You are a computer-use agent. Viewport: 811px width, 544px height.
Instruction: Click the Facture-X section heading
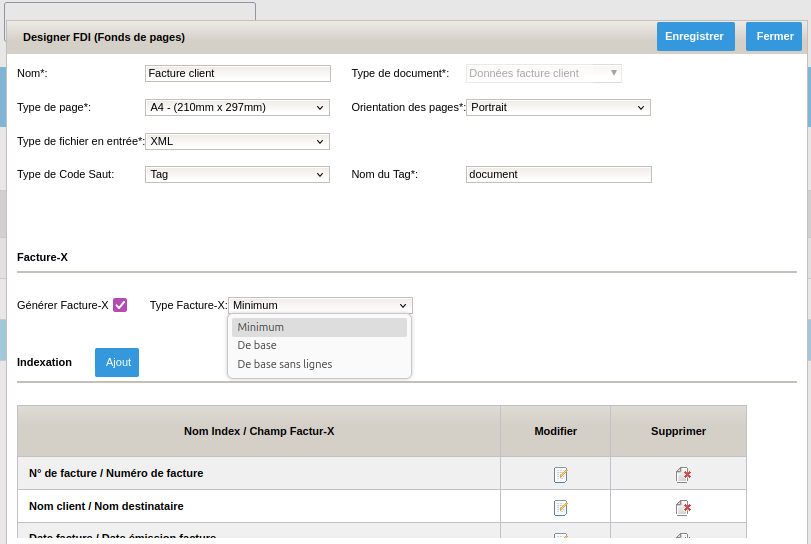(42, 257)
